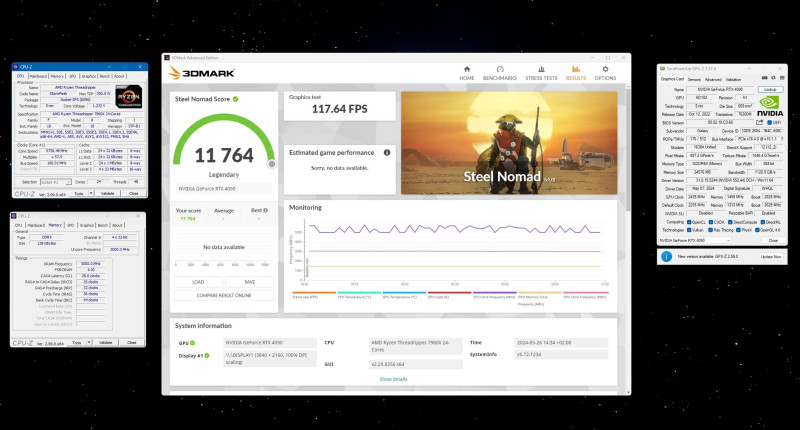
Task: Open the 3DMark Stress Tests section
Action: pos(541,73)
